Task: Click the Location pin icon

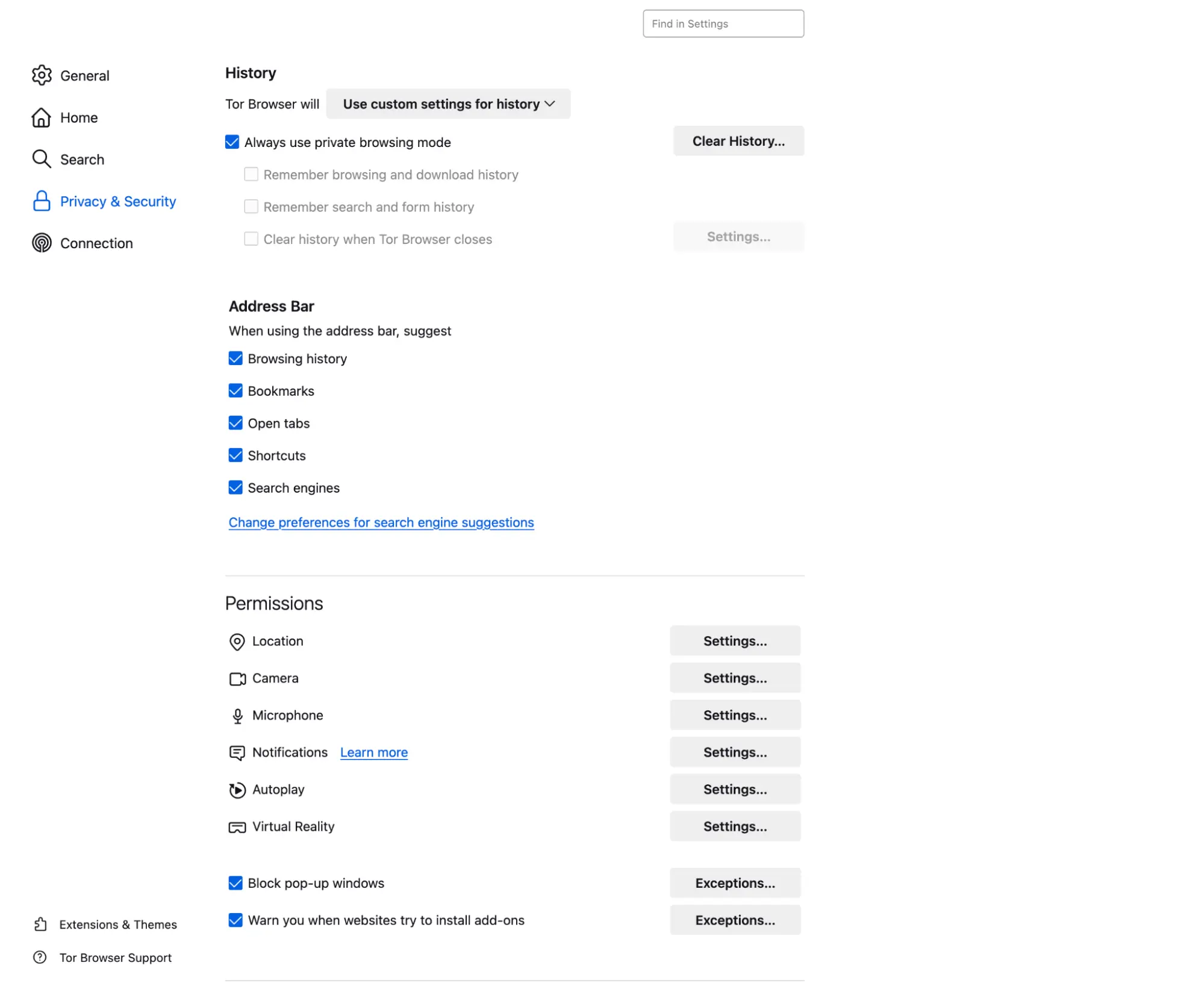Action: click(237, 641)
